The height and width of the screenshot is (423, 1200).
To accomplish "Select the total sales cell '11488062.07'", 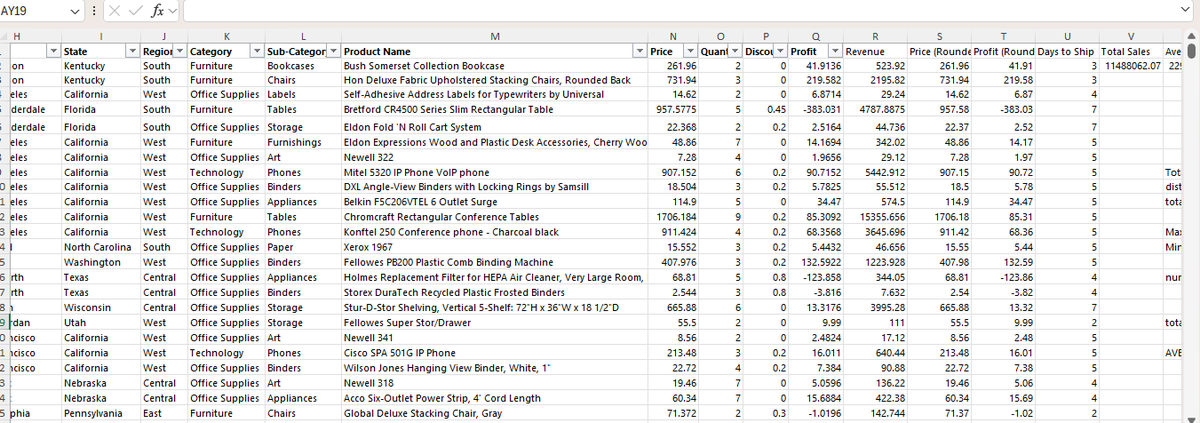I will click(x=1130, y=65).
